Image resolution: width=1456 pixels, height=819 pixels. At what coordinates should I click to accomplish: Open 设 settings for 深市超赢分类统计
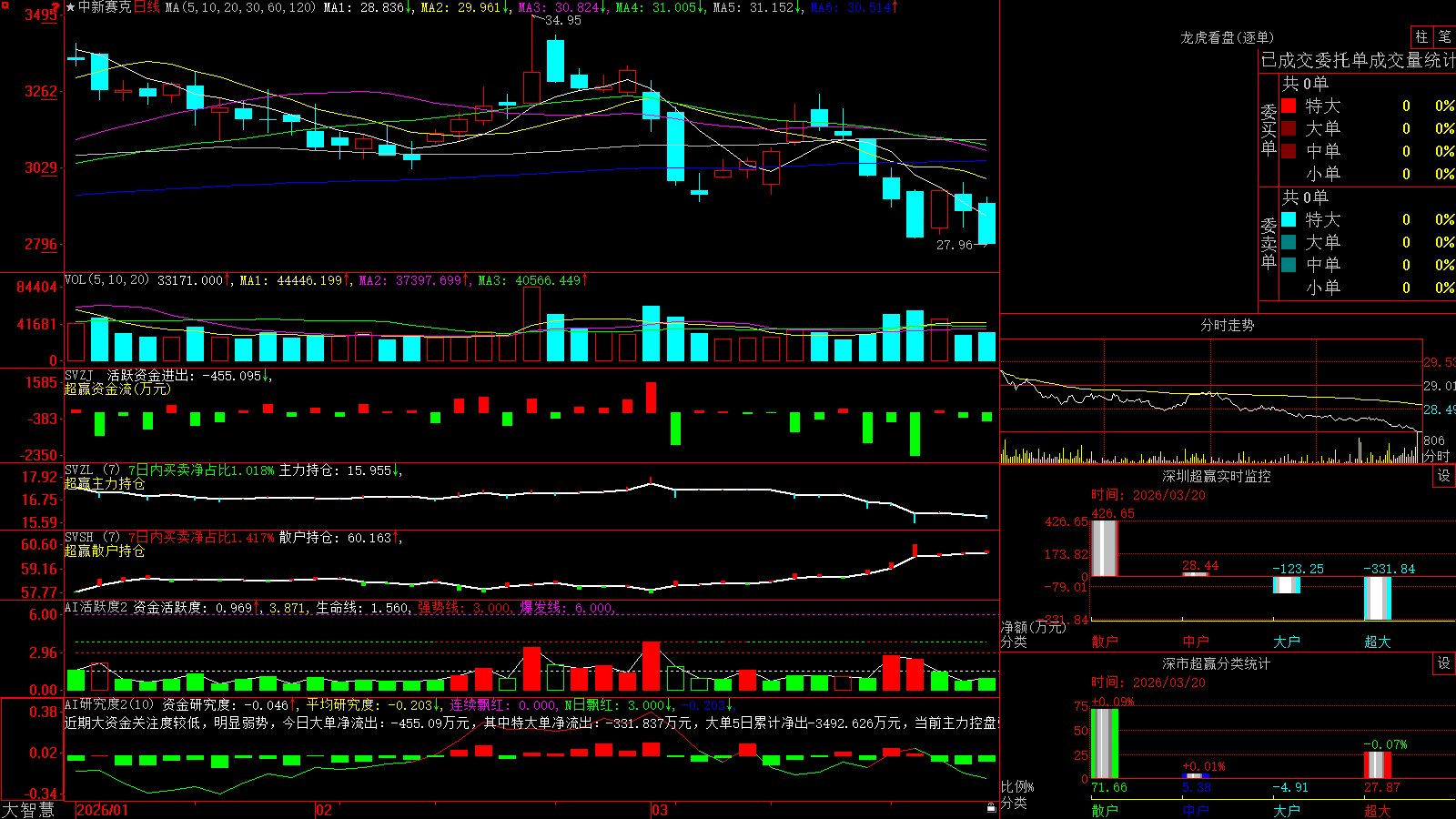(x=1444, y=663)
